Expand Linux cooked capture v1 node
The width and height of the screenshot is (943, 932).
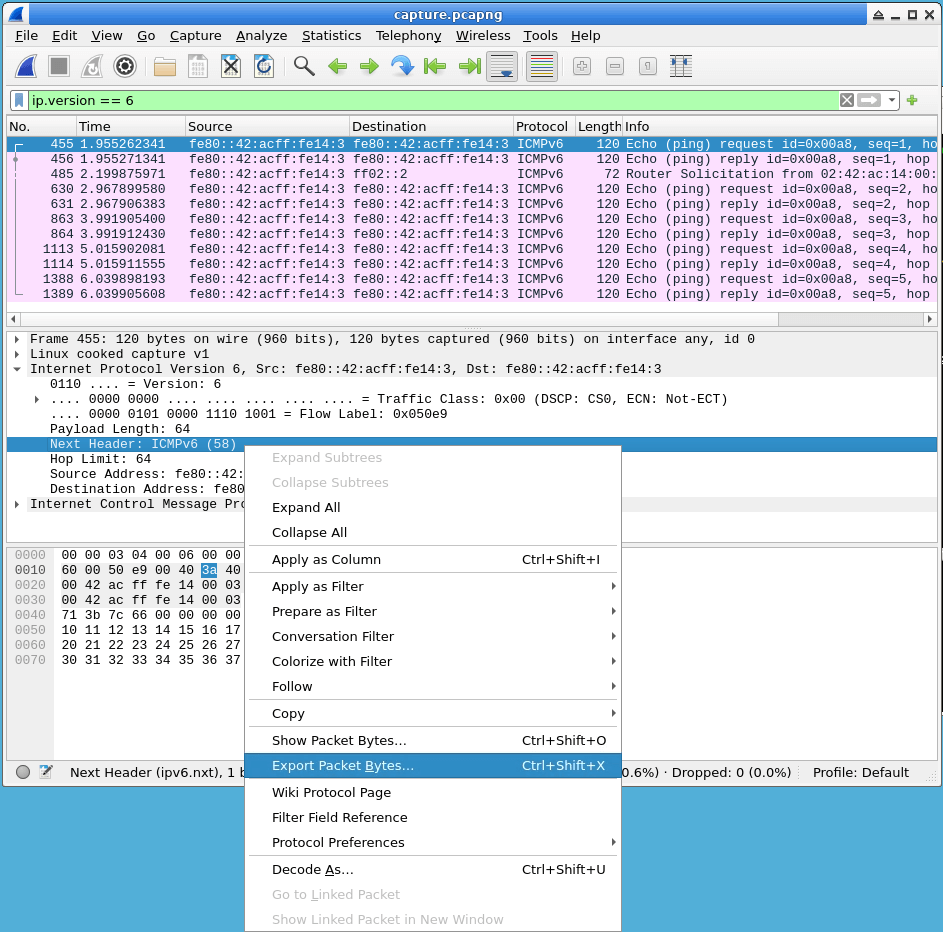pyautogui.click(x=17, y=354)
